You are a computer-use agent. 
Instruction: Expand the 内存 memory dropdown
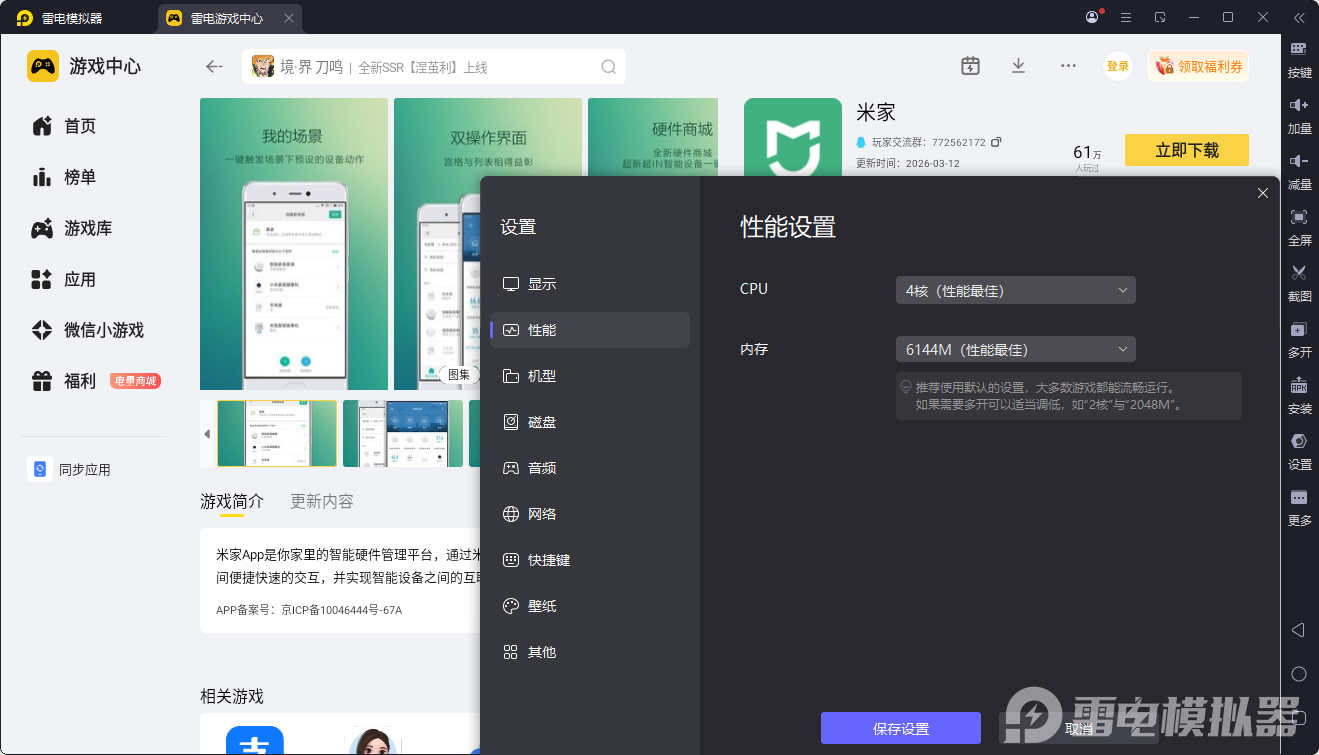point(1015,349)
